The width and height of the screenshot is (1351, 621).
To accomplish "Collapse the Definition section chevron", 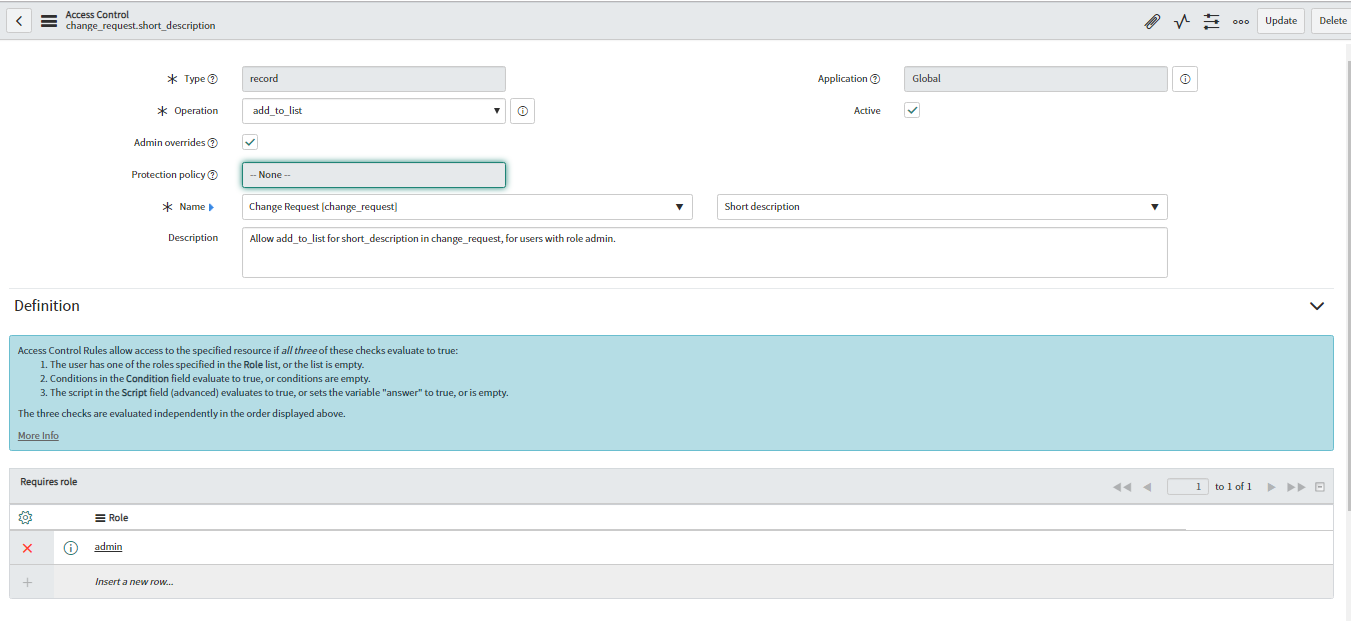I will tap(1317, 306).
